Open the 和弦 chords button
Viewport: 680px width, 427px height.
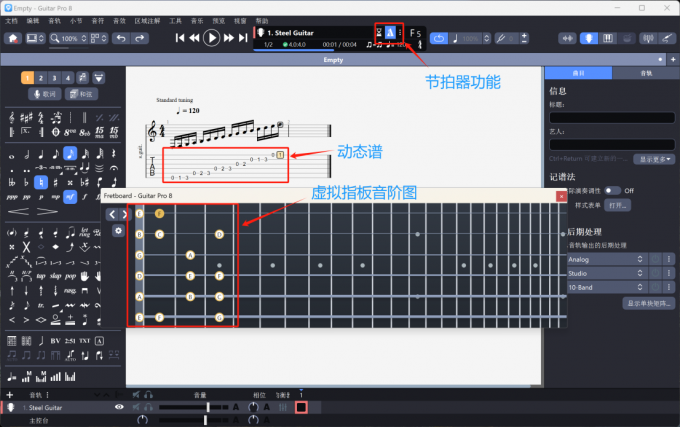tap(82, 94)
